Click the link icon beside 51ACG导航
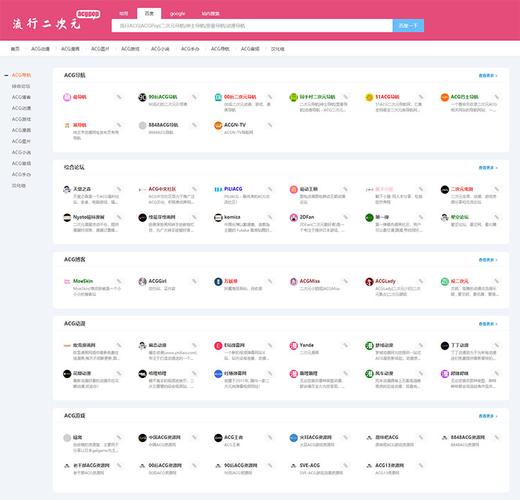This screenshot has width=520, height=500. [x=421, y=97]
